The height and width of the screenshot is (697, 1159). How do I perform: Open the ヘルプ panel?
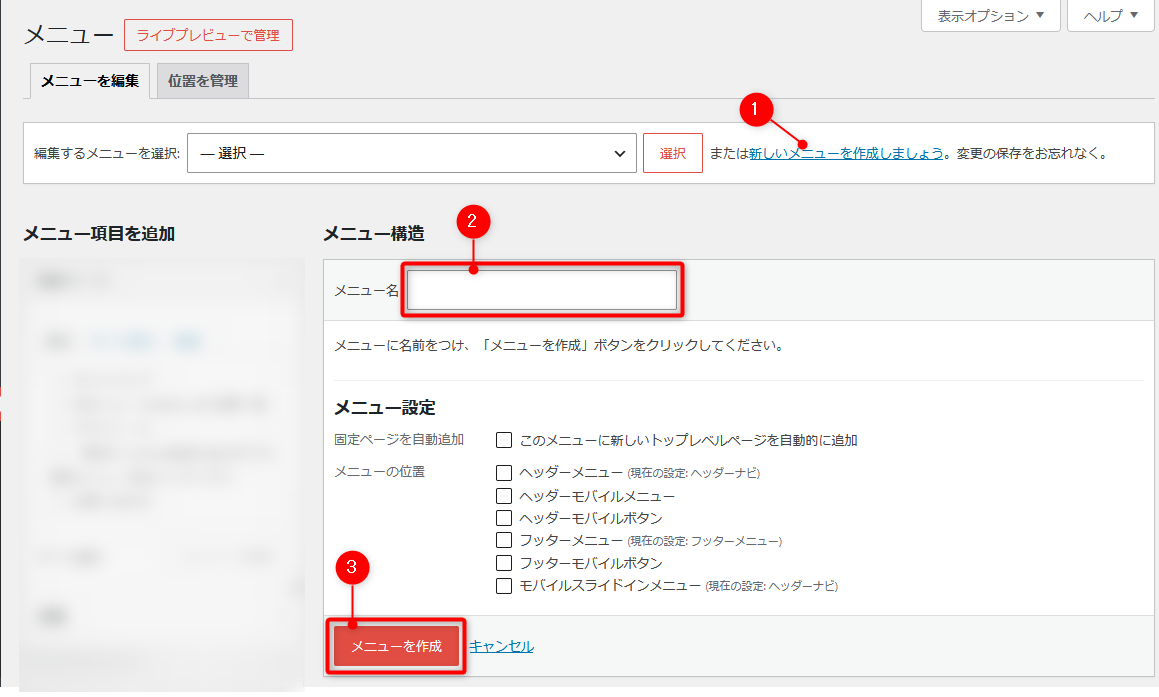[1110, 16]
